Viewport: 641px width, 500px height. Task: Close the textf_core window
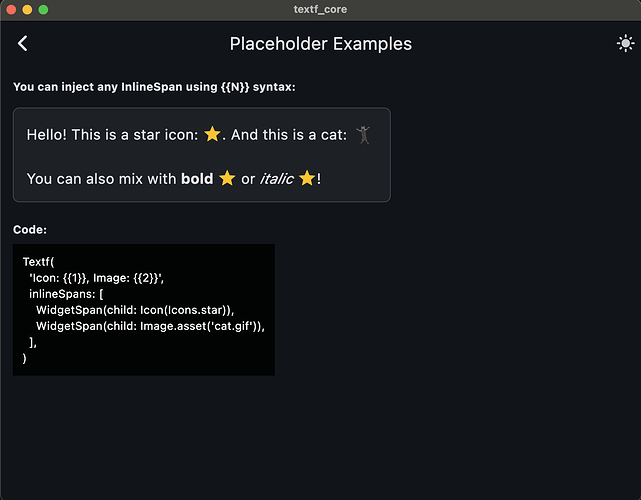[x=12, y=9]
